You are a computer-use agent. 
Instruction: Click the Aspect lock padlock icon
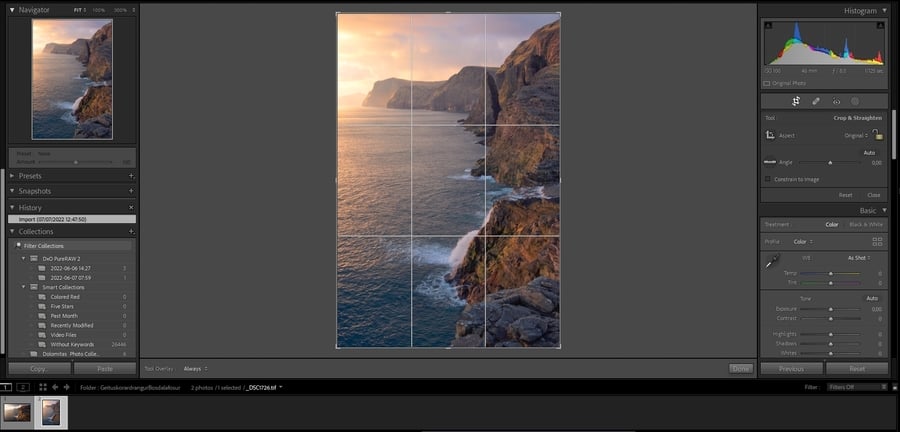(x=877, y=134)
